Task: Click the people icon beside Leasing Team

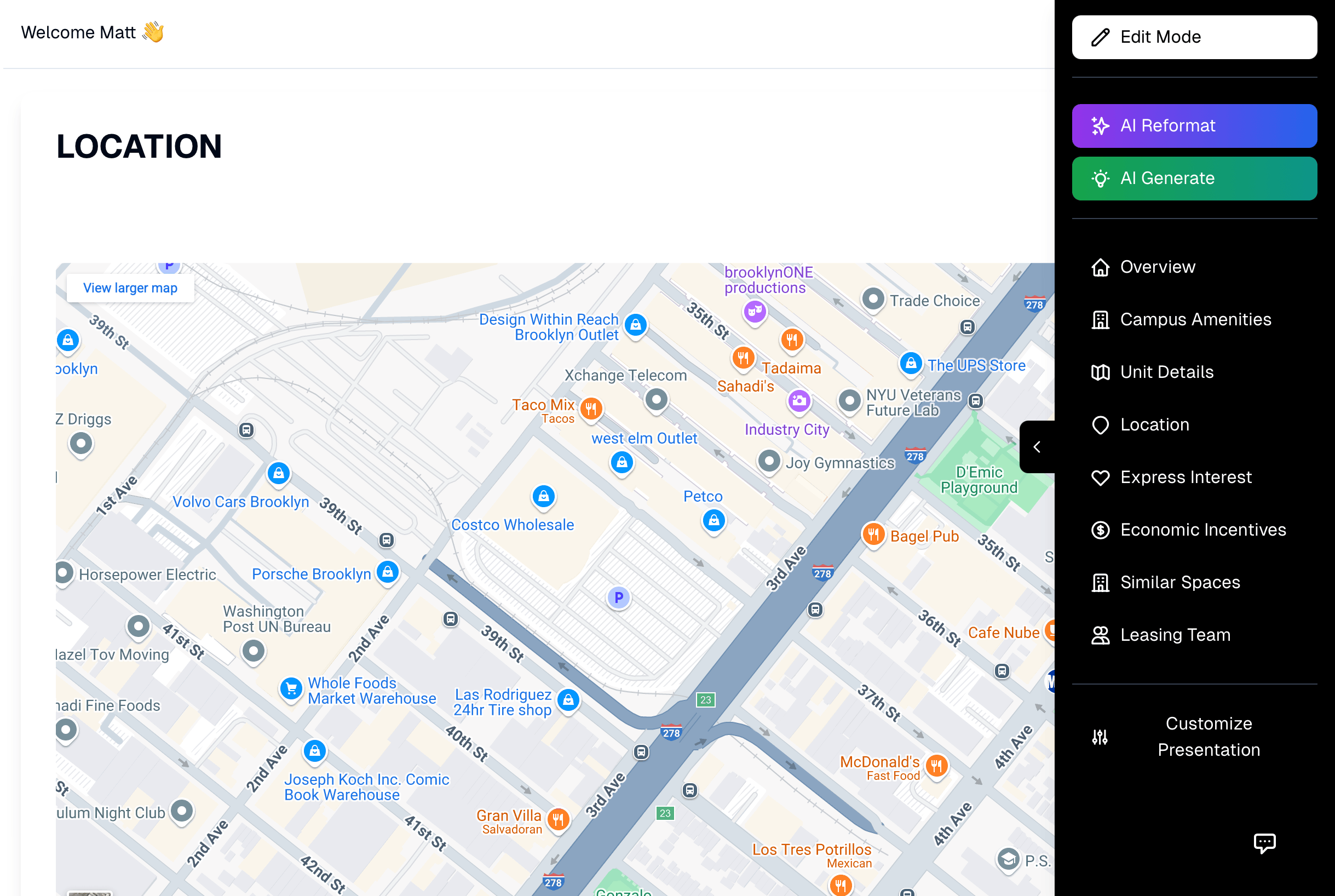Action: [1100, 635]
